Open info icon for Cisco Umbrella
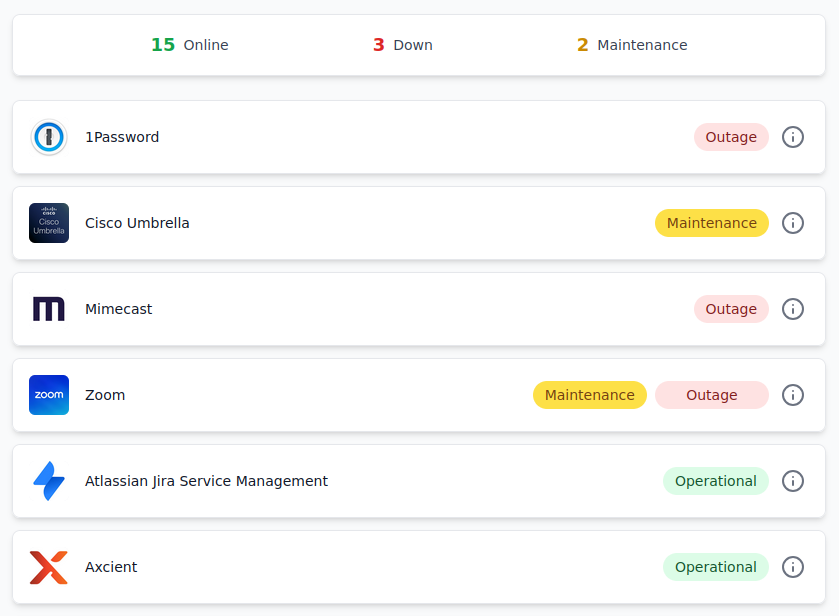Screen dimensions: 839x616 click(792, 223)
